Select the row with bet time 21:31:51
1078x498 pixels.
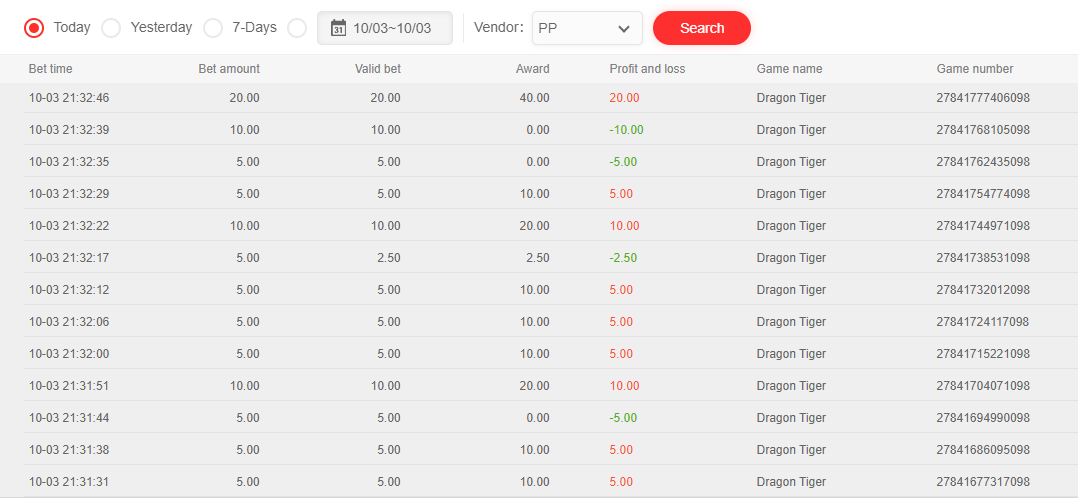[69, 386]
